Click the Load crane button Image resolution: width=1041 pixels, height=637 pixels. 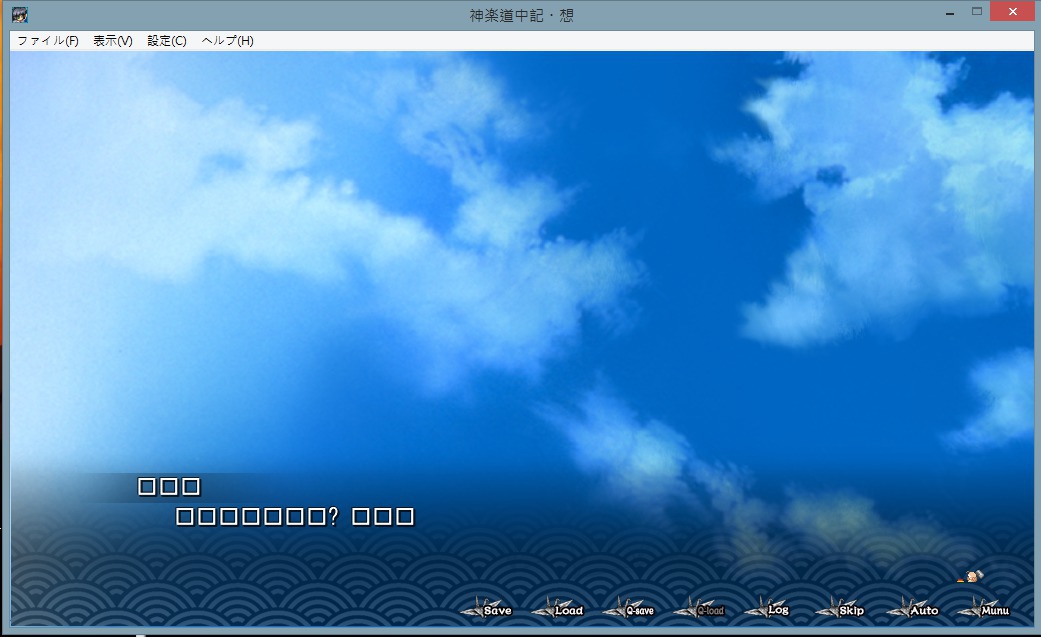(558, 608)
